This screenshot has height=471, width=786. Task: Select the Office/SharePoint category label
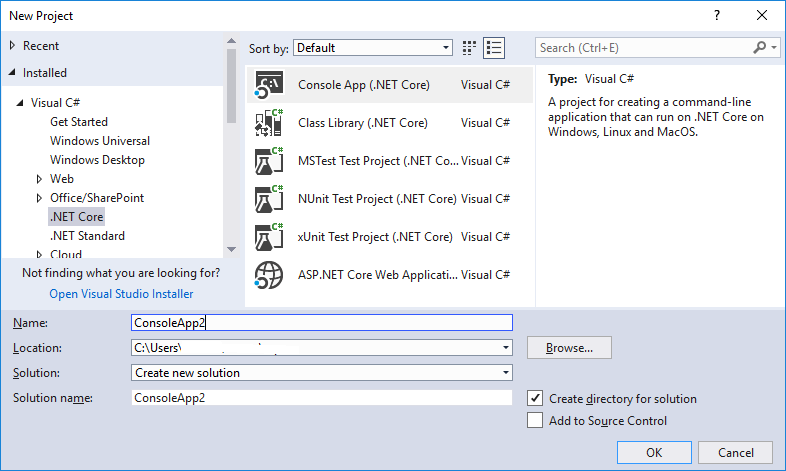point(97,198)
